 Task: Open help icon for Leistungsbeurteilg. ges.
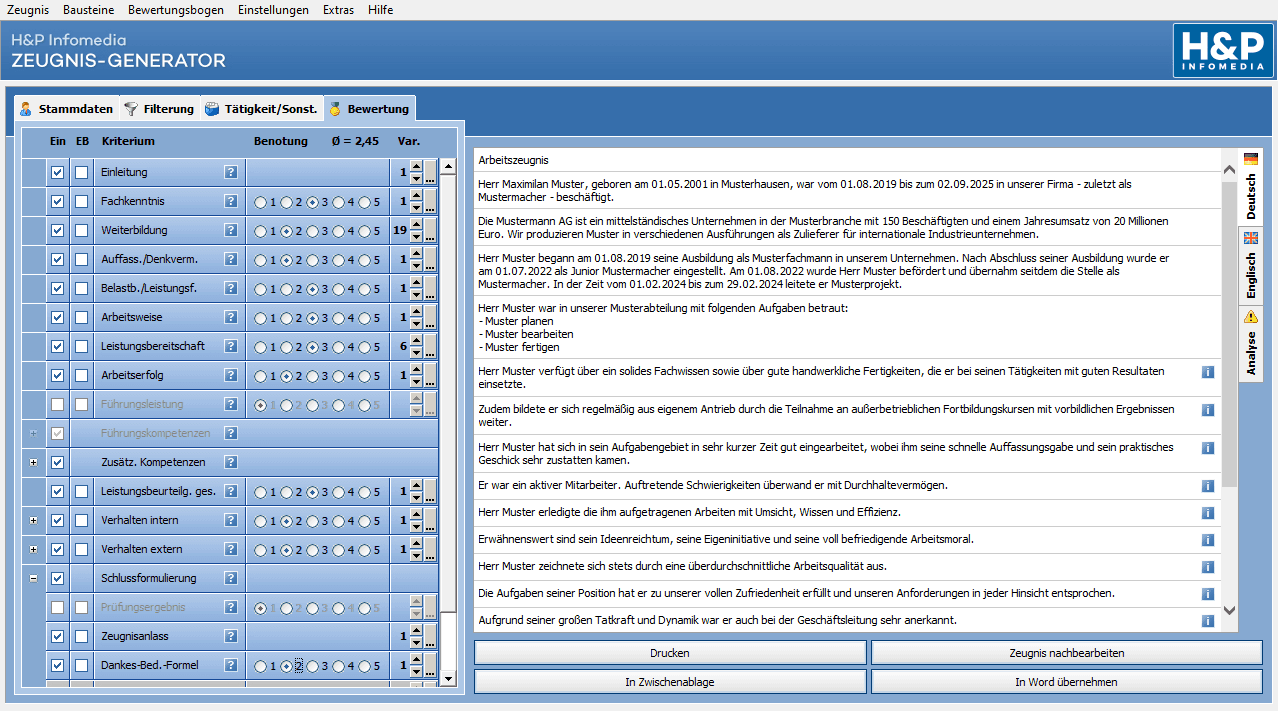(230, 491)
